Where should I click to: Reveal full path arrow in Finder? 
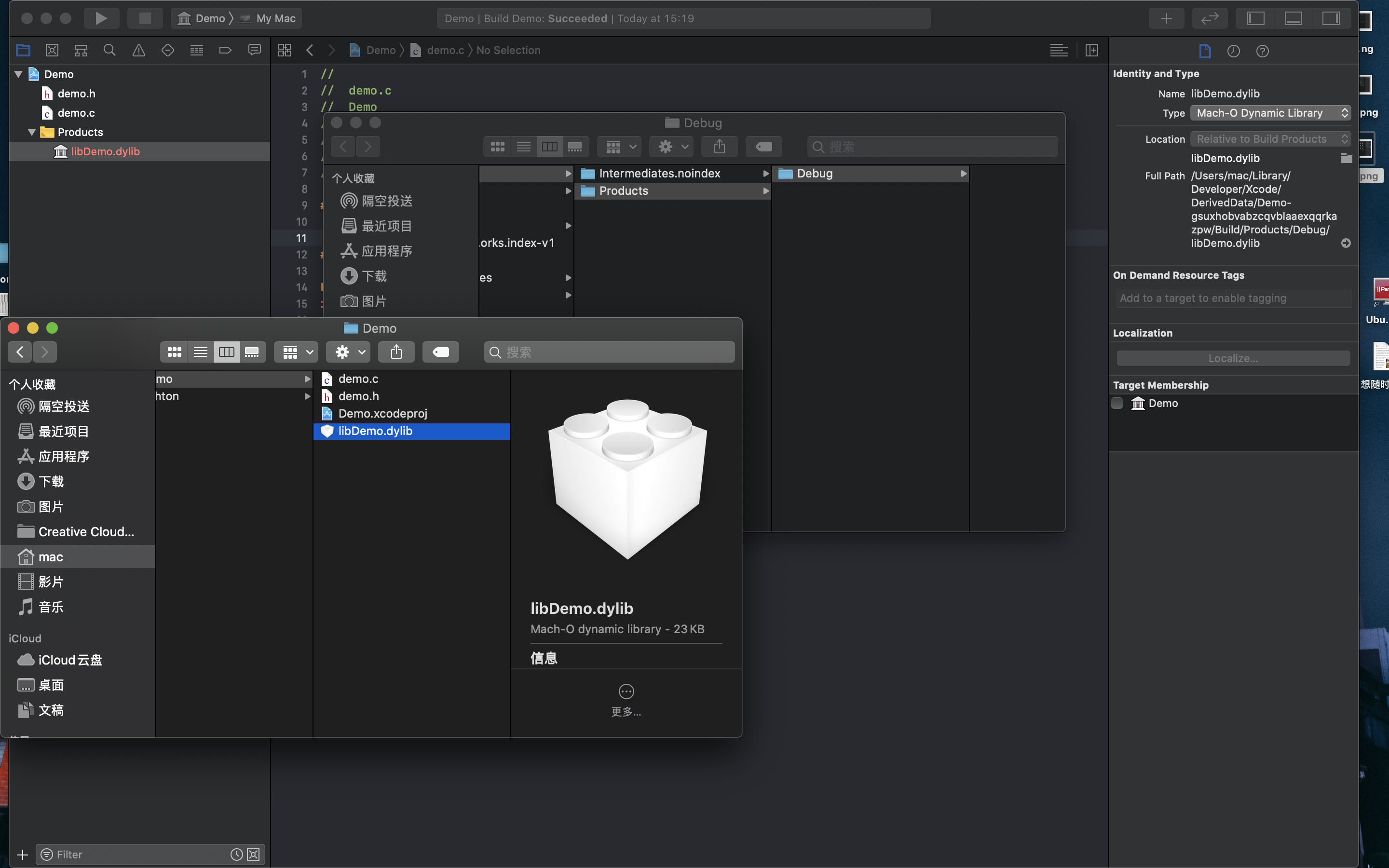1346,244
